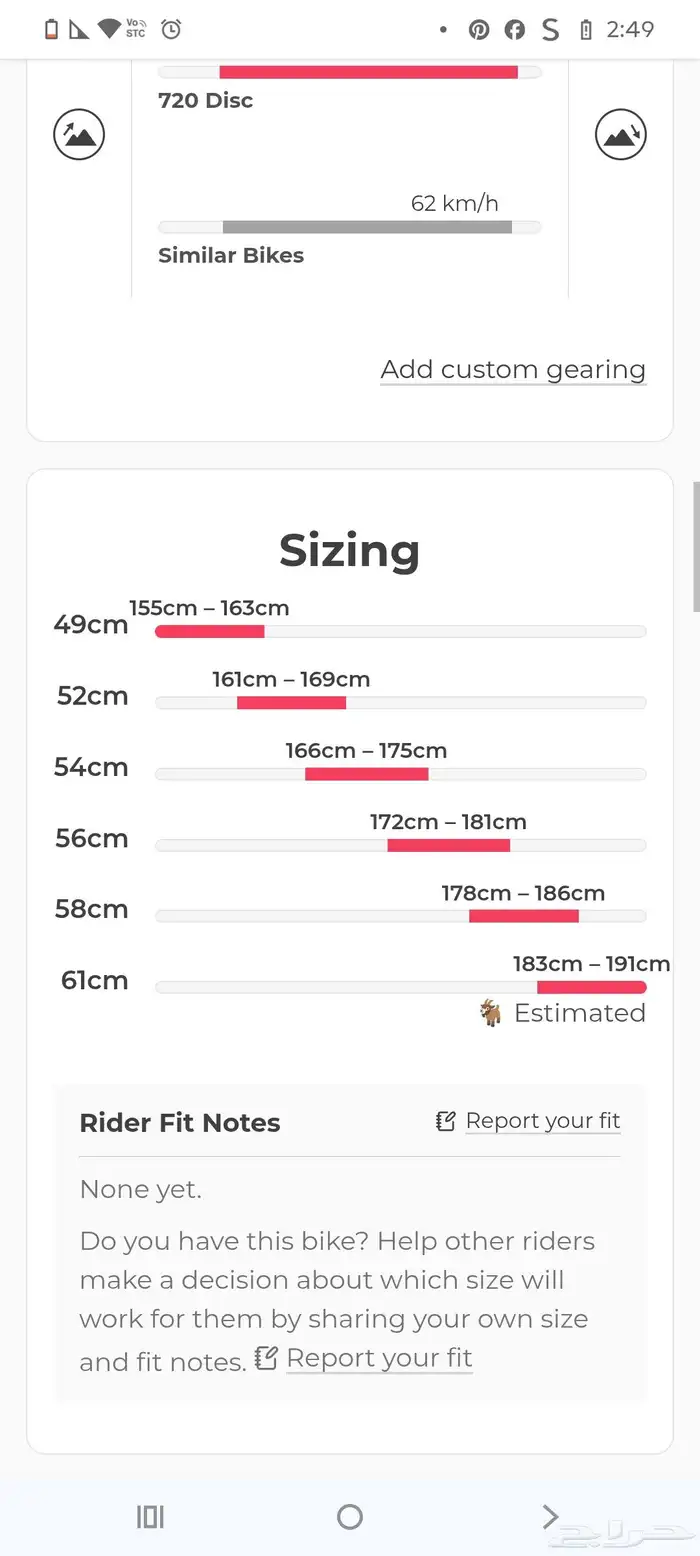Tap the Sizing section heading

tap(349, 550)
